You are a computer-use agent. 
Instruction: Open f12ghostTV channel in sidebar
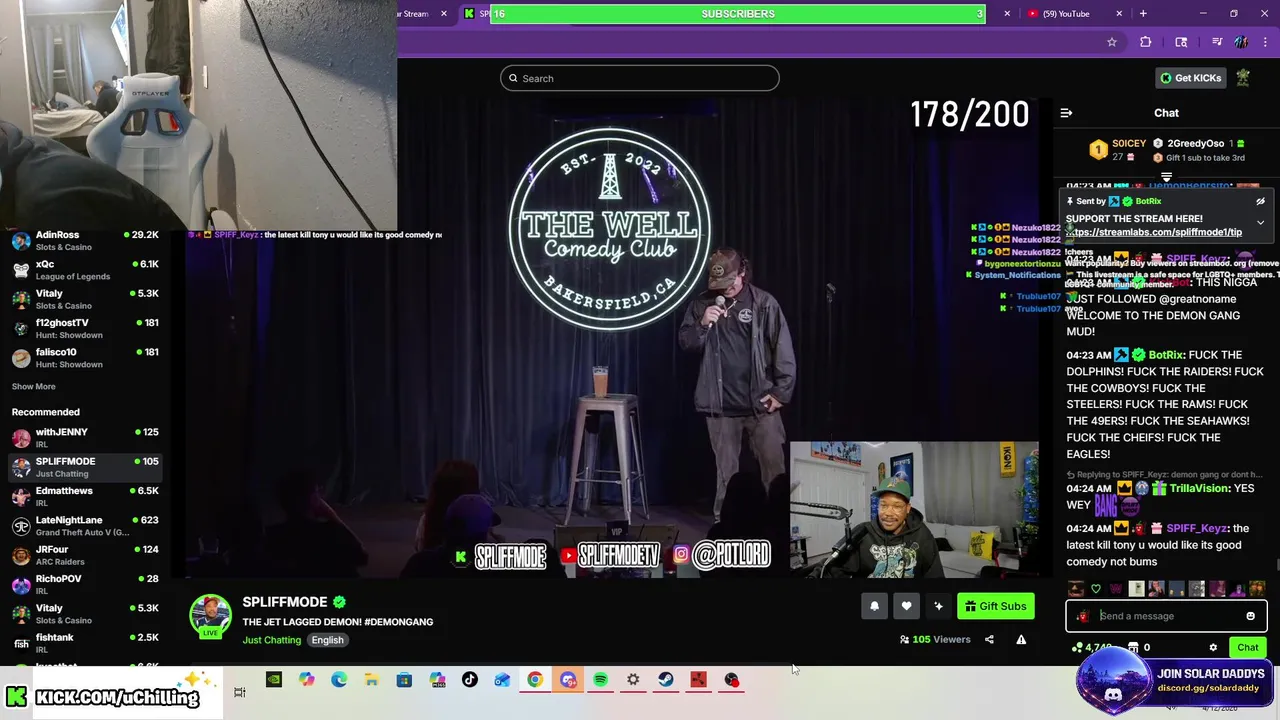(84, 329)
